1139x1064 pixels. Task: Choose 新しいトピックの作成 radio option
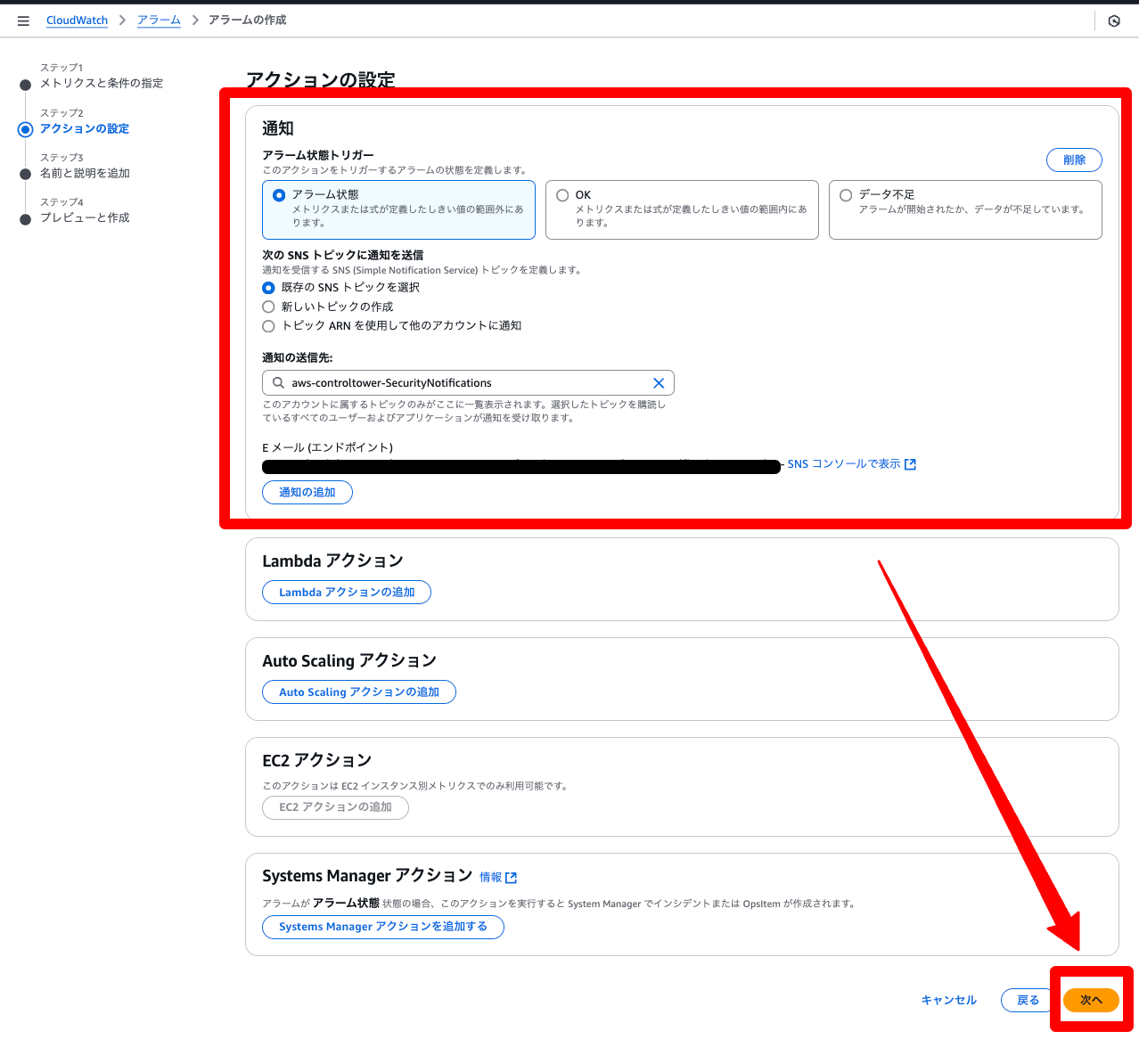click(268, 307)
